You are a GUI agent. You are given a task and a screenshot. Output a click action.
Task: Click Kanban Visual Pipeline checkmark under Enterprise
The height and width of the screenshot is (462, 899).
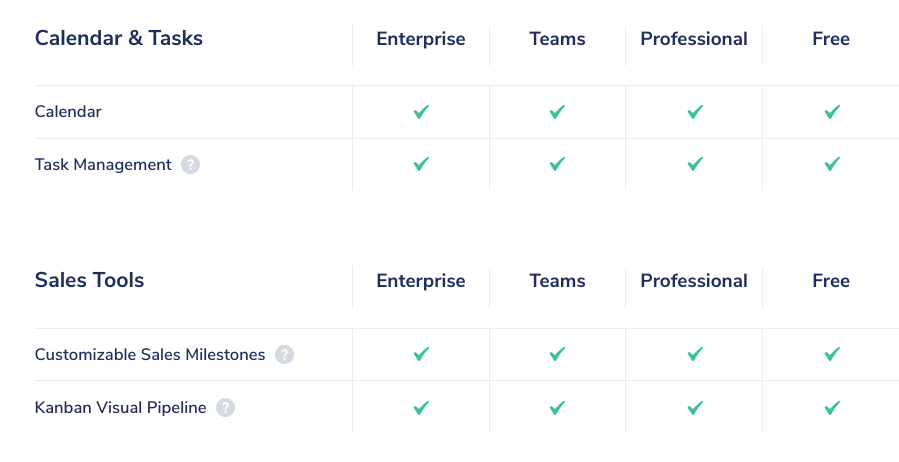tap(421, 408)
